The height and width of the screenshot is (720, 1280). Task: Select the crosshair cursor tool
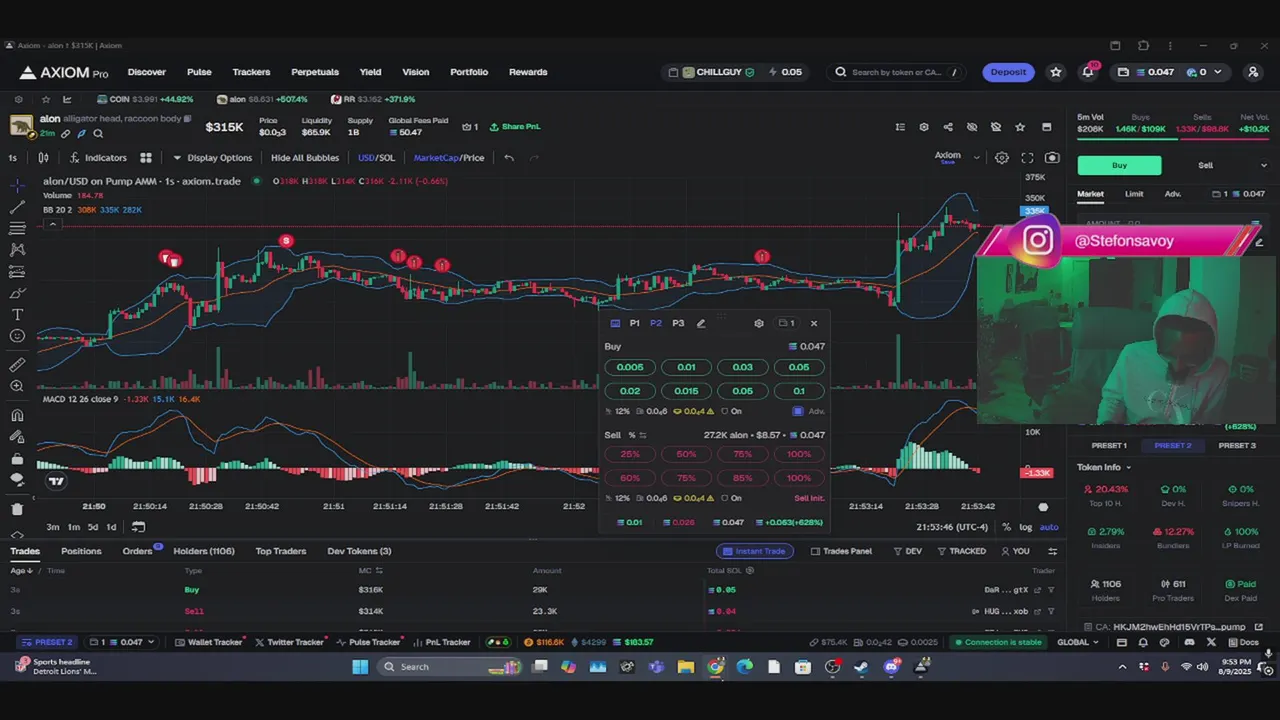[x=17, y=186]
